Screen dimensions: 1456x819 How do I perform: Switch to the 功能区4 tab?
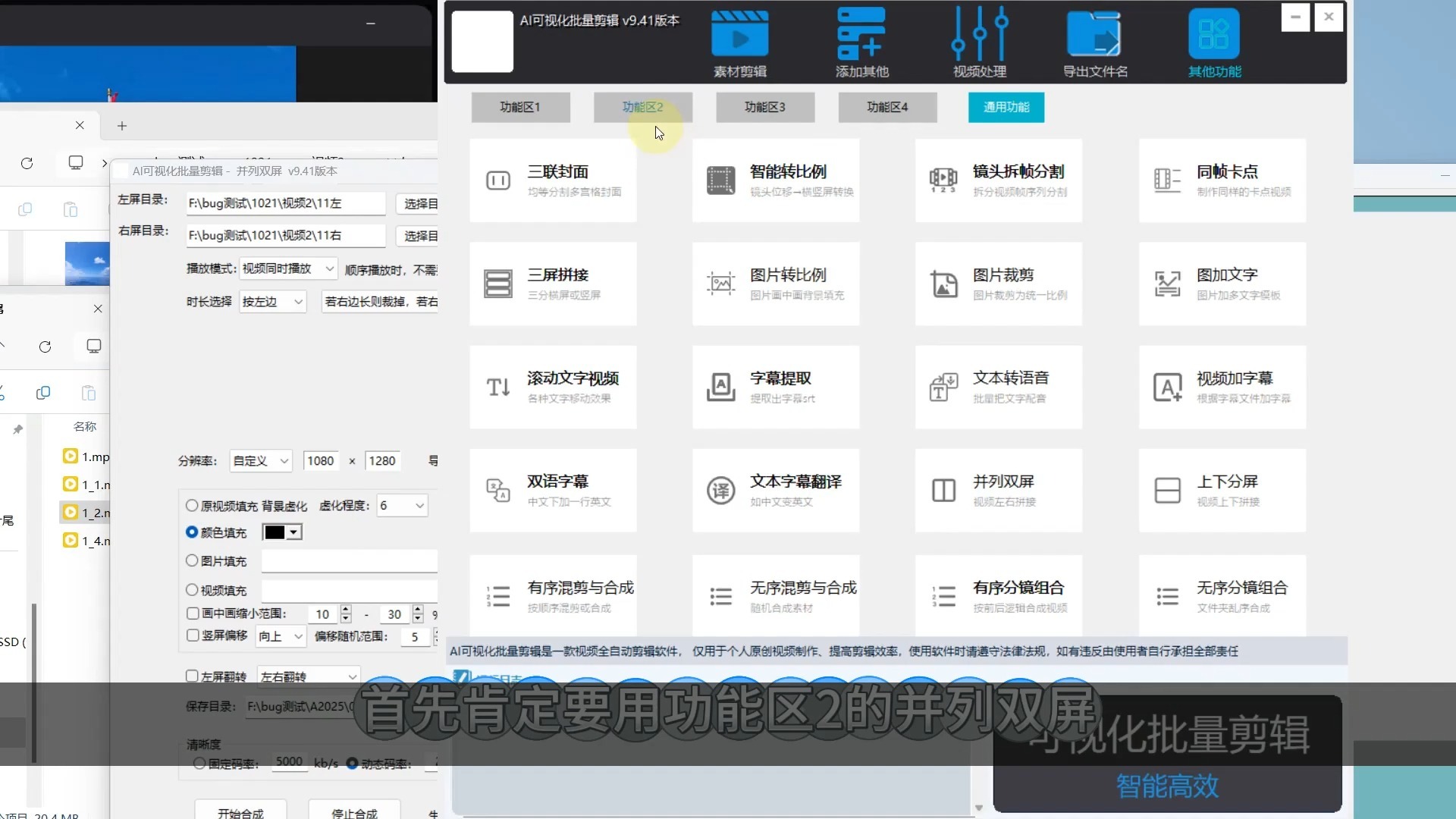click(x=887, y=107)
